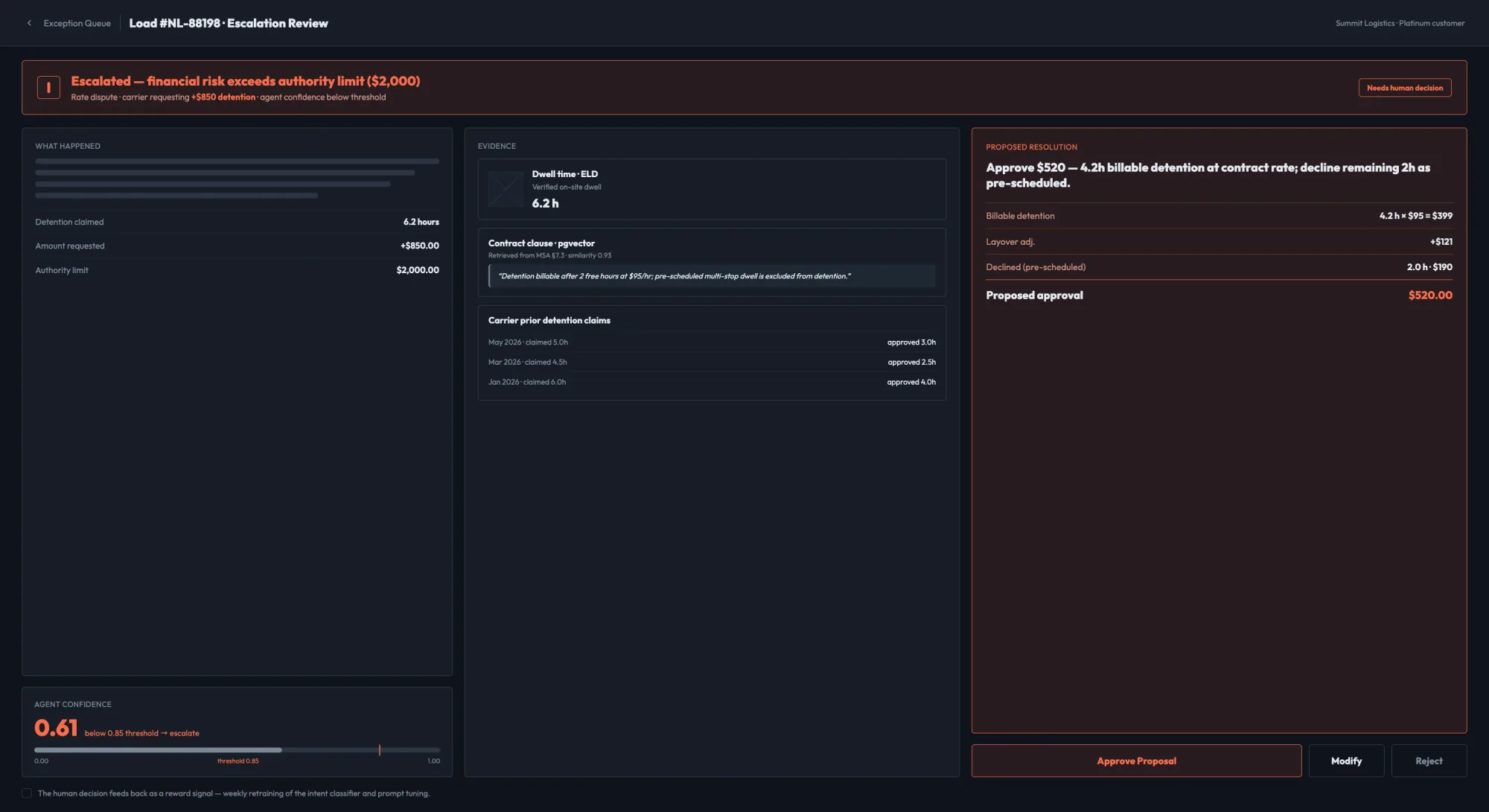Screen dimensions: 1489x812
Task: Select the May 2026 claimed 5.0h row
Action: [712, 342]
